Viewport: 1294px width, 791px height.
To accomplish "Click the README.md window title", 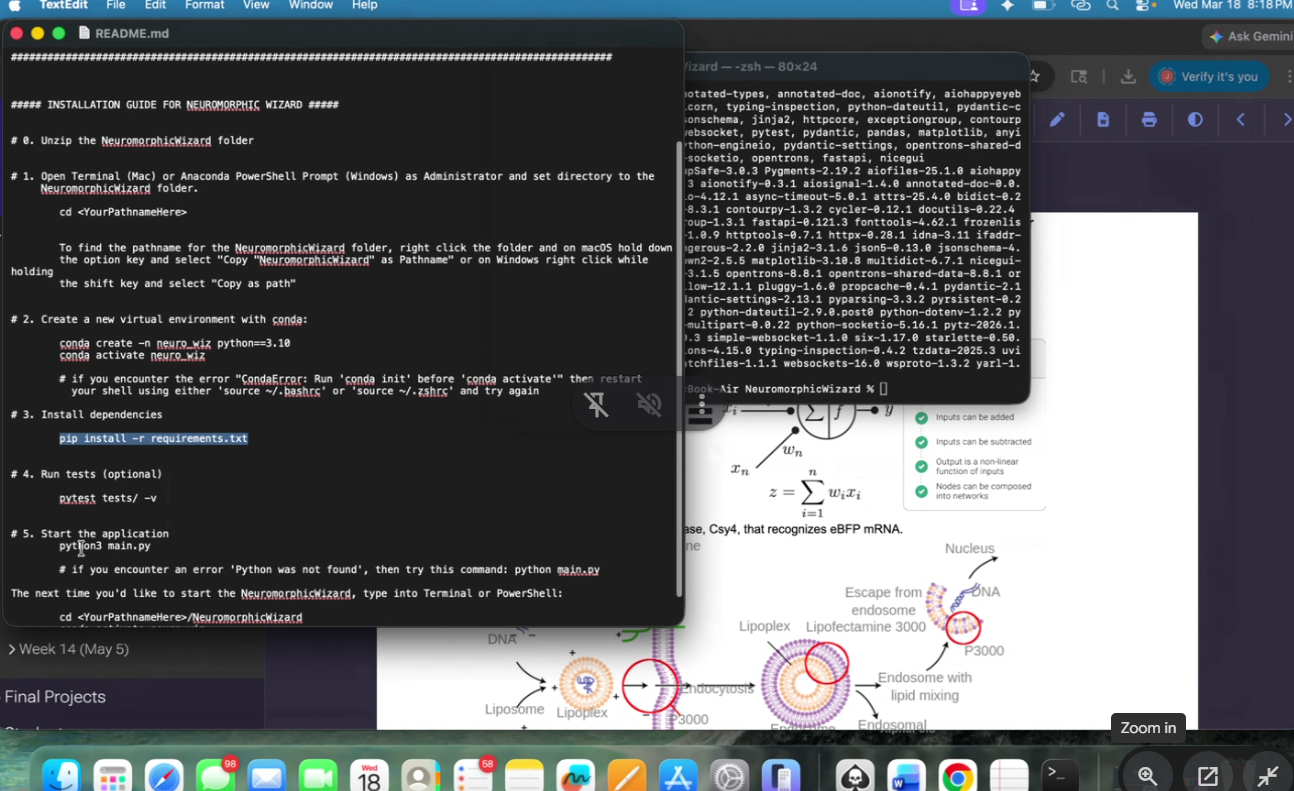I will 131,33.
